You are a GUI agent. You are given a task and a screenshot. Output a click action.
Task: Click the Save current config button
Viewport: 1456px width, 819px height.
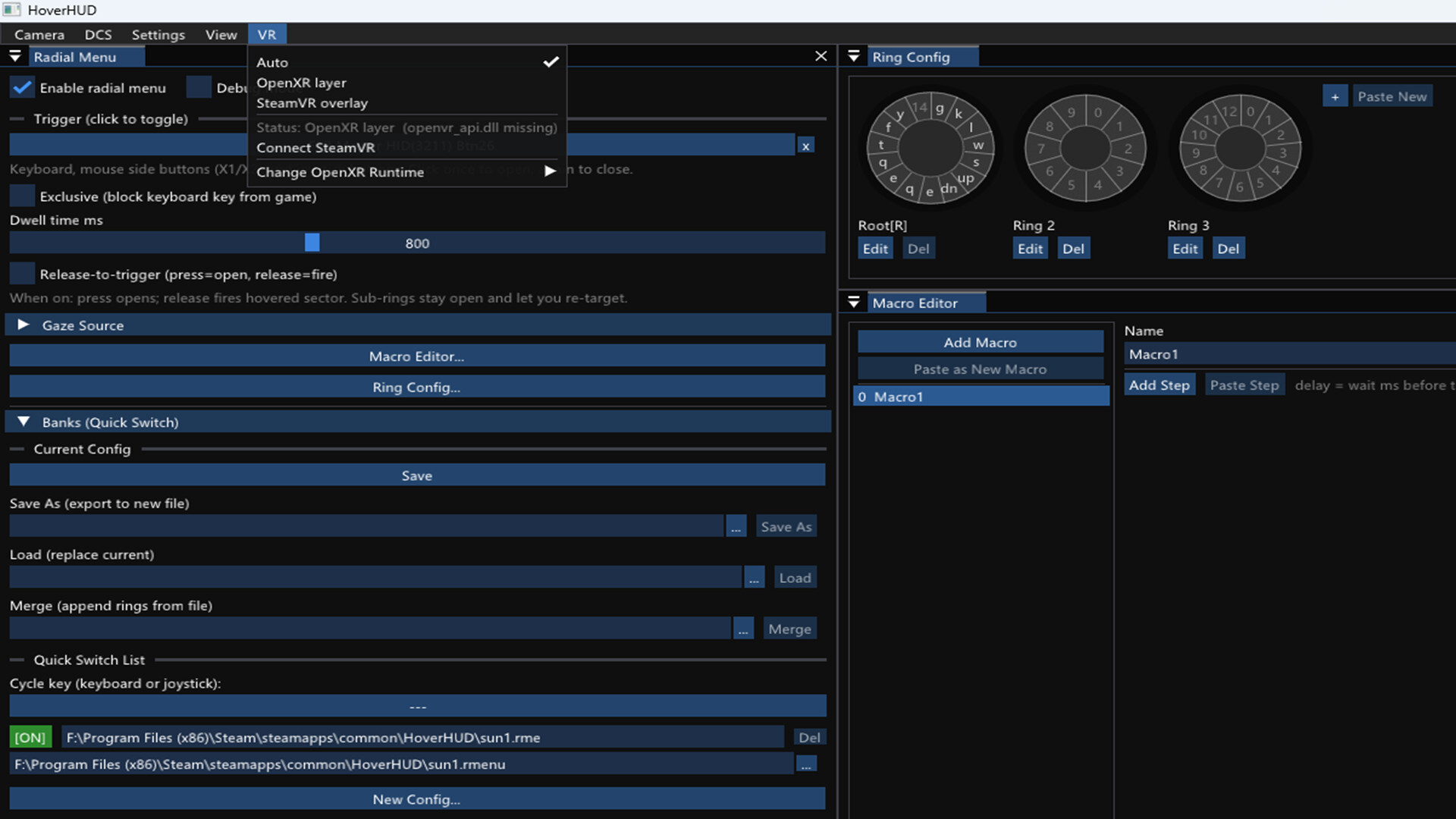(x=417, y=475)
